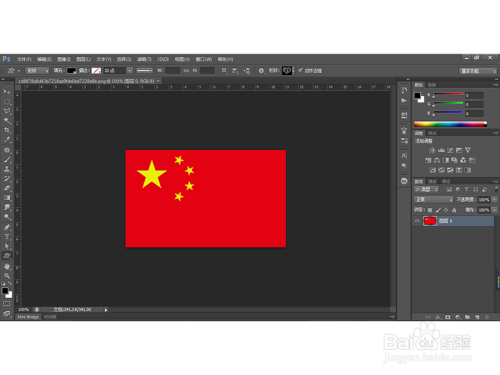The width and height of the screenshot is (500, 375).
Task: Open workspace switcher dropdown
Action: tap(478, 71)
